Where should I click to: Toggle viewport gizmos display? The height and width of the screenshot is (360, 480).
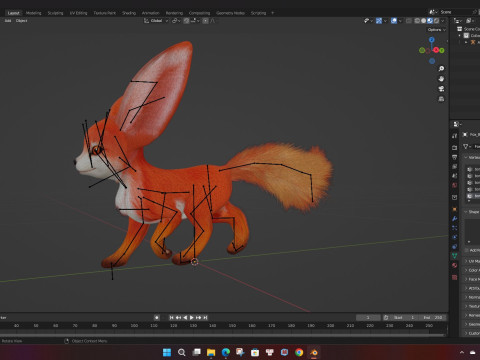(x=379, y=21)
